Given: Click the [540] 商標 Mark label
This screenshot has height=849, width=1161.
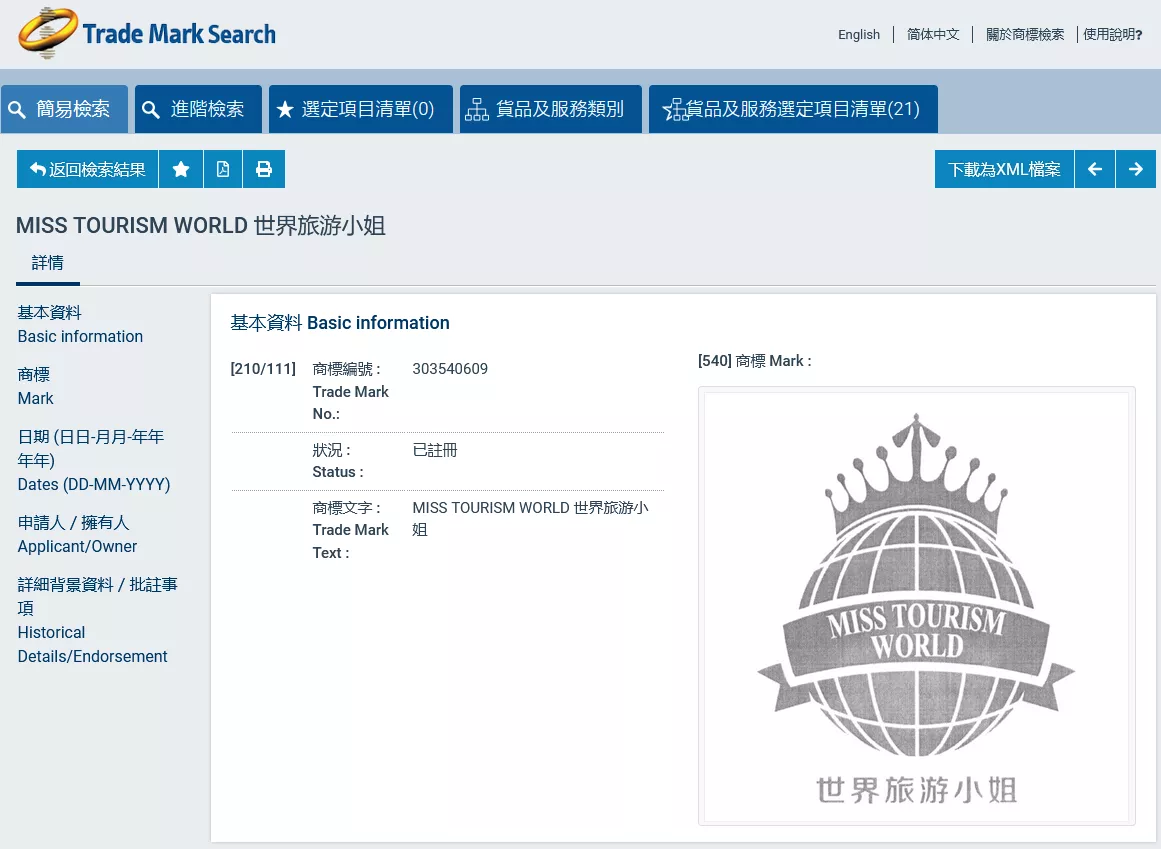Looking at the screenshot, I should point(755,360).
